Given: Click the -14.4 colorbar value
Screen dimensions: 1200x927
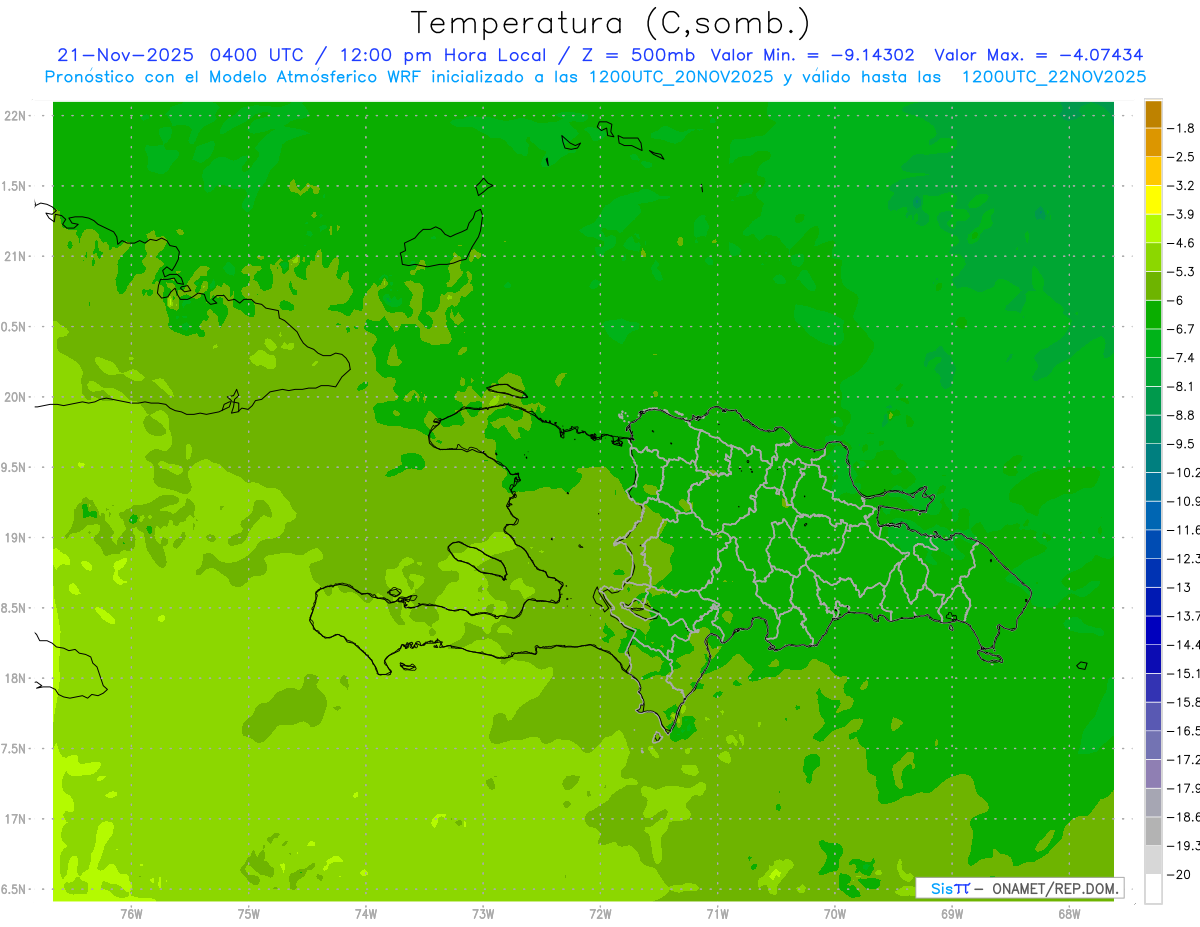Looking at the screenshot, I should click(1183, 645).
